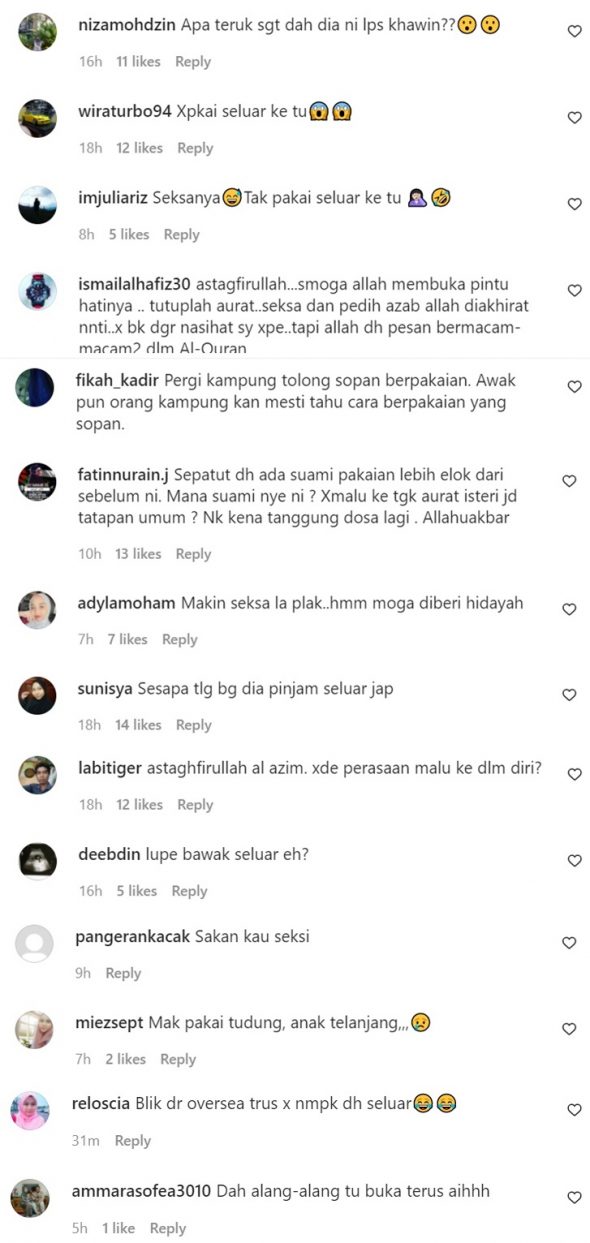Heart the comment from miezsept
The image size is (590, 1243).
[569, 1029]
